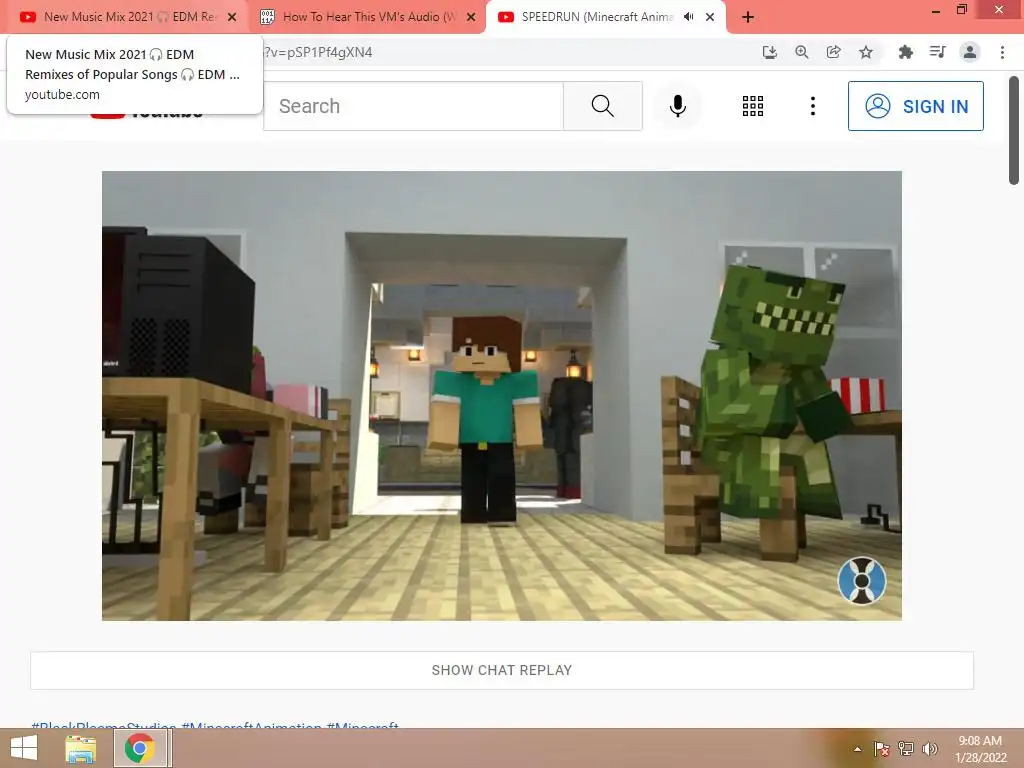
Task: Open YouTube settings three-dot menu
Action: pyautogui.click(x=812, y=106)
